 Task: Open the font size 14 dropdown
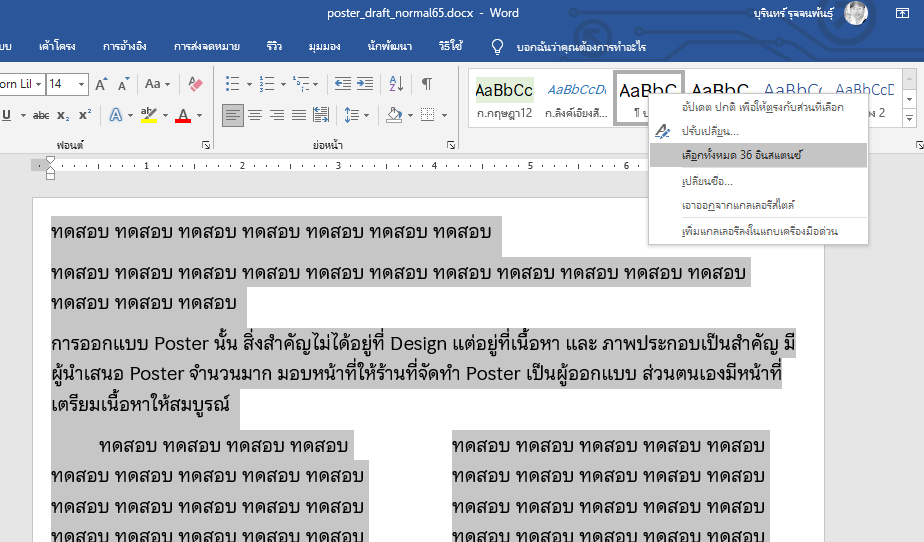pos(81,85)
